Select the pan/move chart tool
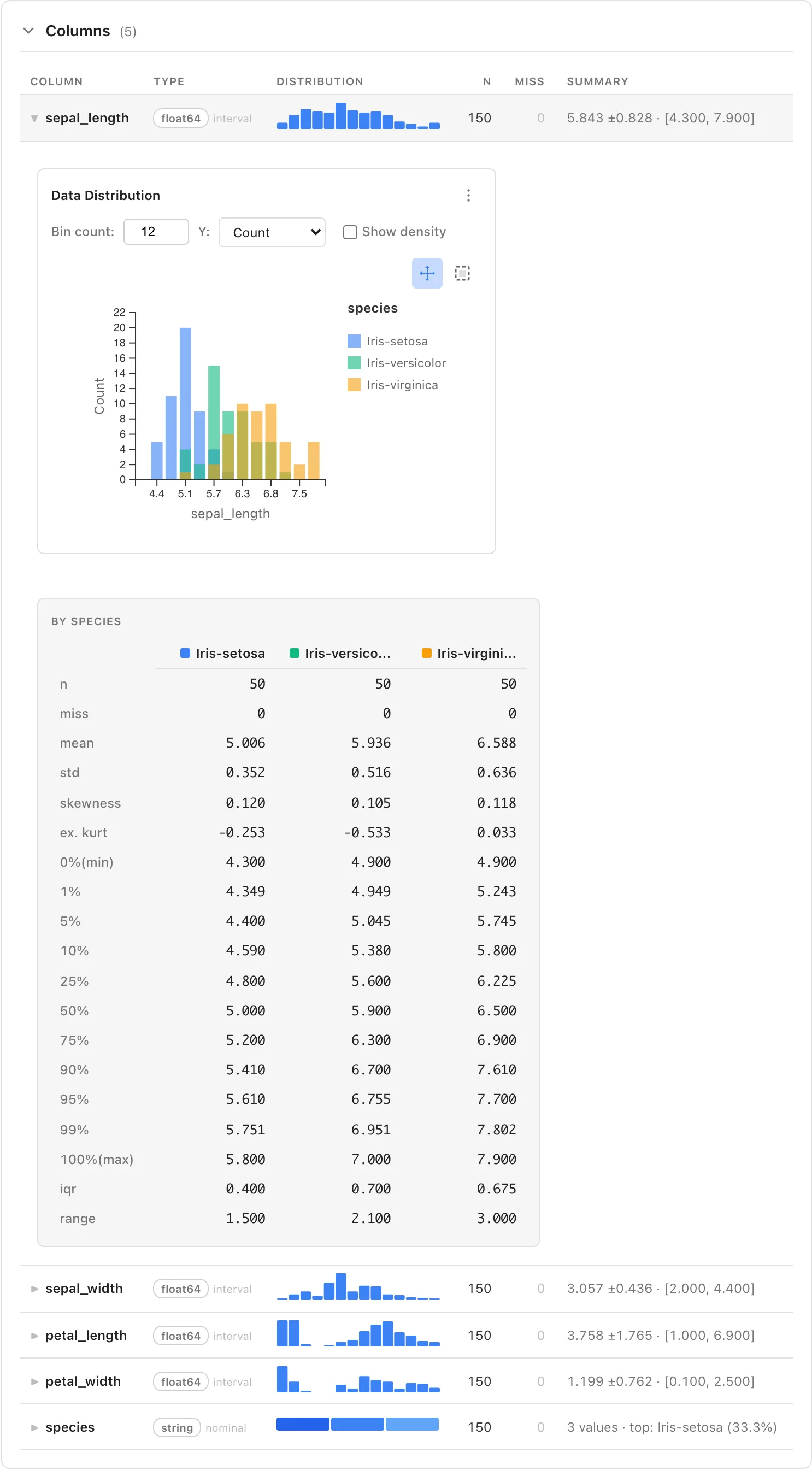 (x=427, y=273)
